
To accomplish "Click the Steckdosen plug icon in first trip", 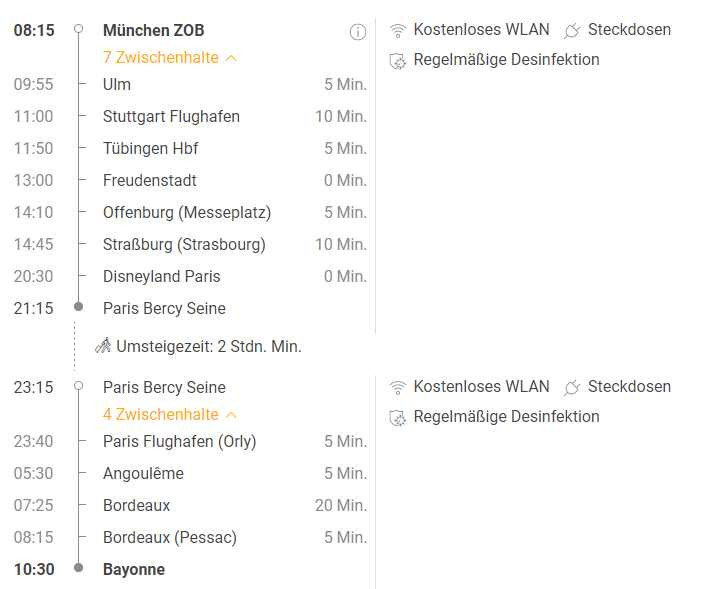I will coord(572,31).
